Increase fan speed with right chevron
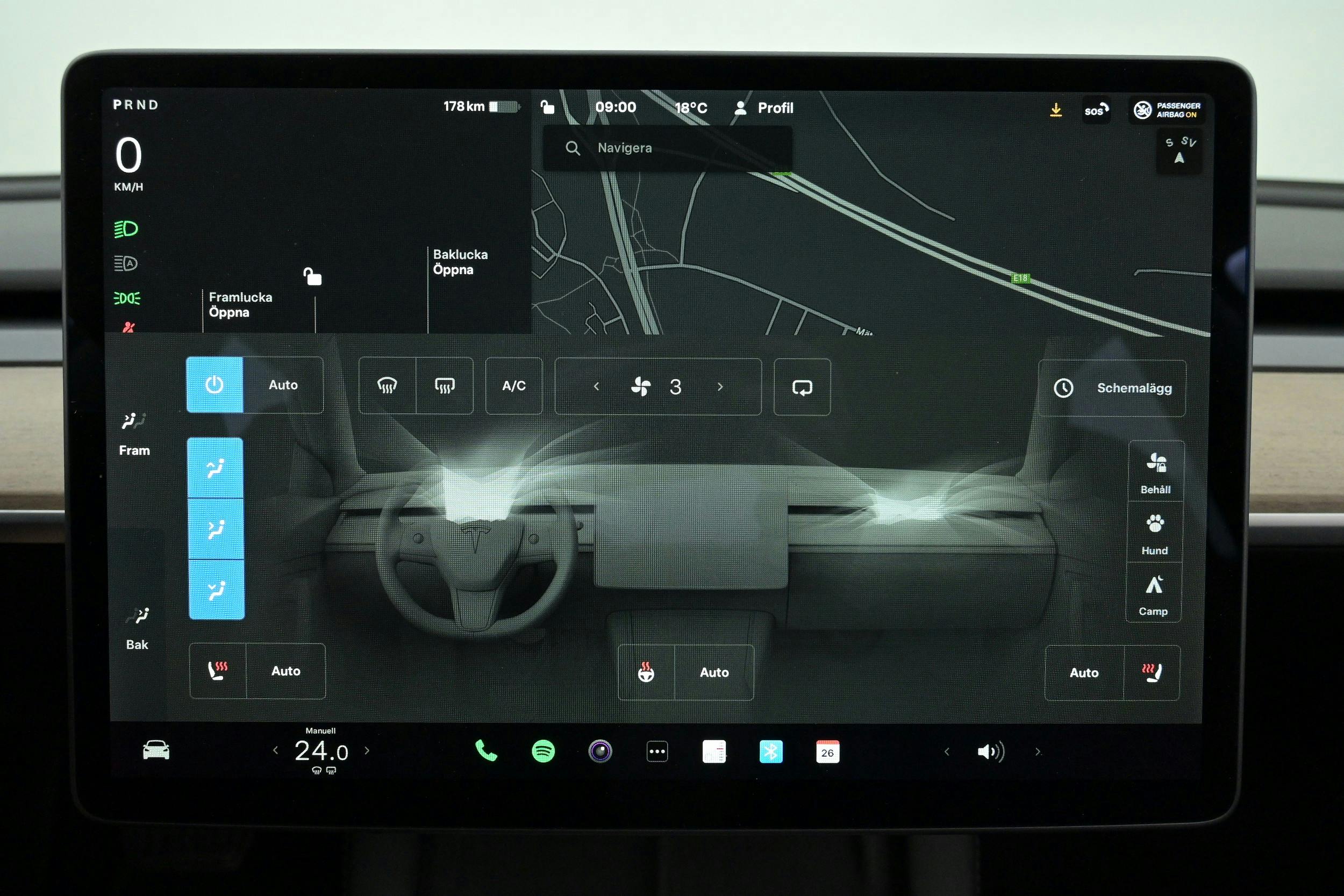The image size is (1344, 896). pos(720,387)
